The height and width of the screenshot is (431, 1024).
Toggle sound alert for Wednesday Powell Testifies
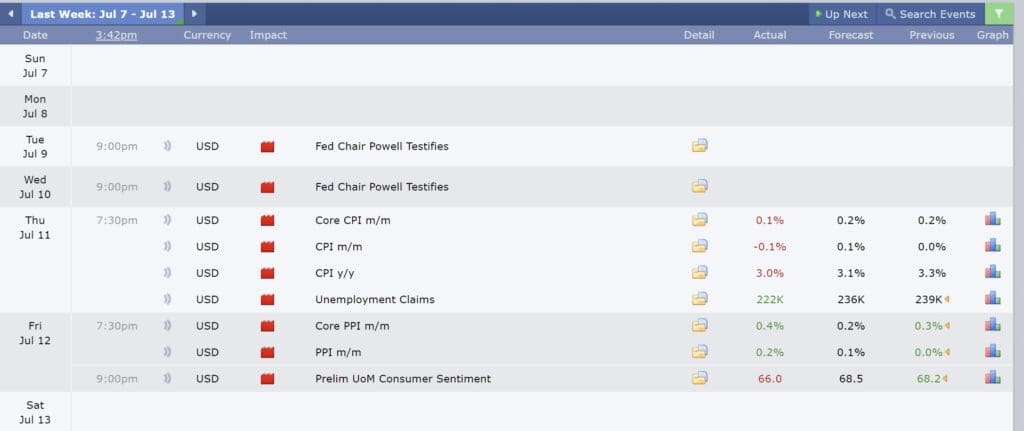167,187
